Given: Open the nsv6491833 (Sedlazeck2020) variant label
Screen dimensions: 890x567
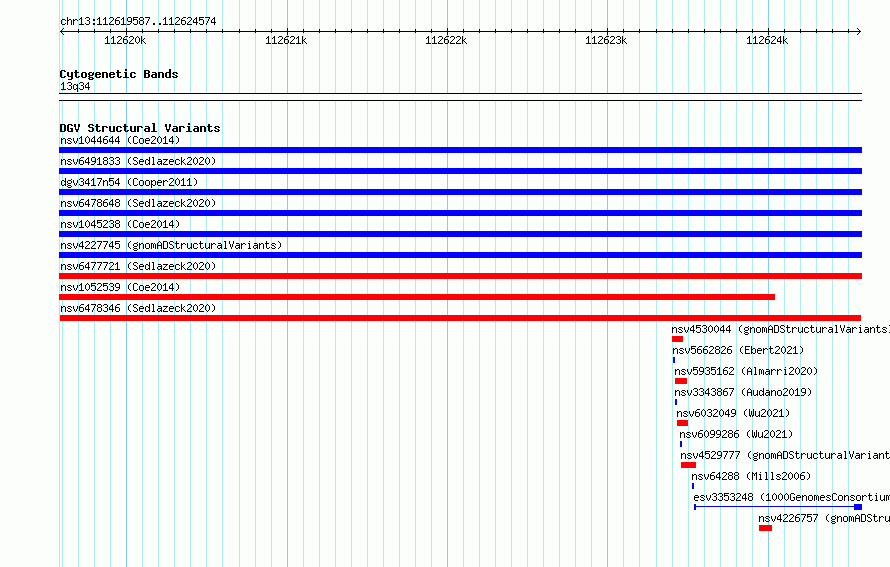Looking at the screenshot, I should point(138,161).
